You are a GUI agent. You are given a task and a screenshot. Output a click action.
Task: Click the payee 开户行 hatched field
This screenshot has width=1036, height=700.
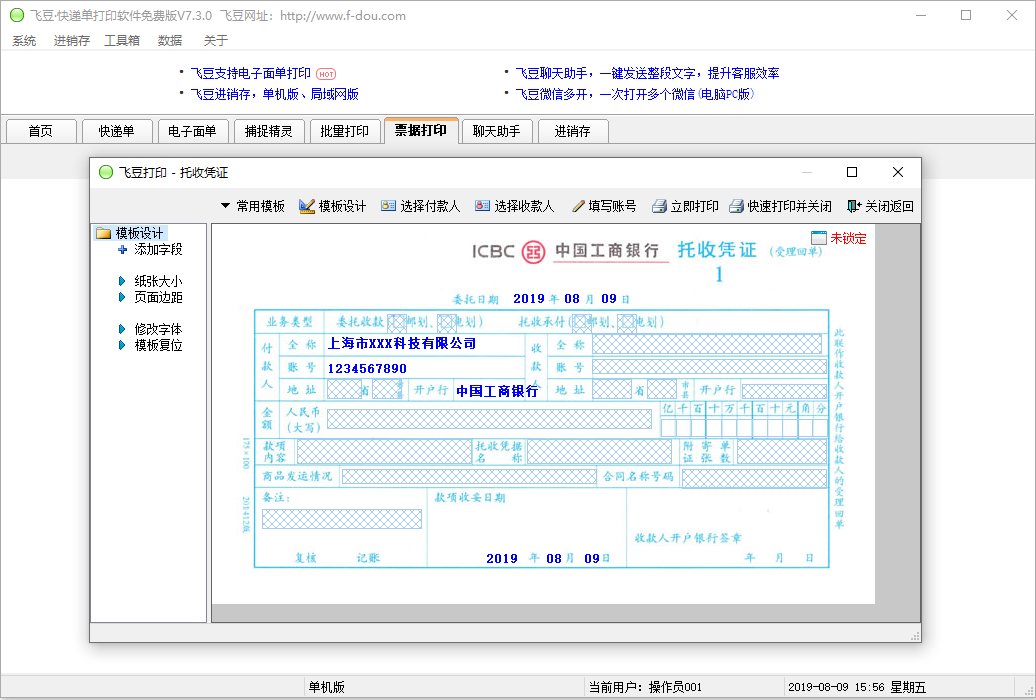tap(784, 391)
